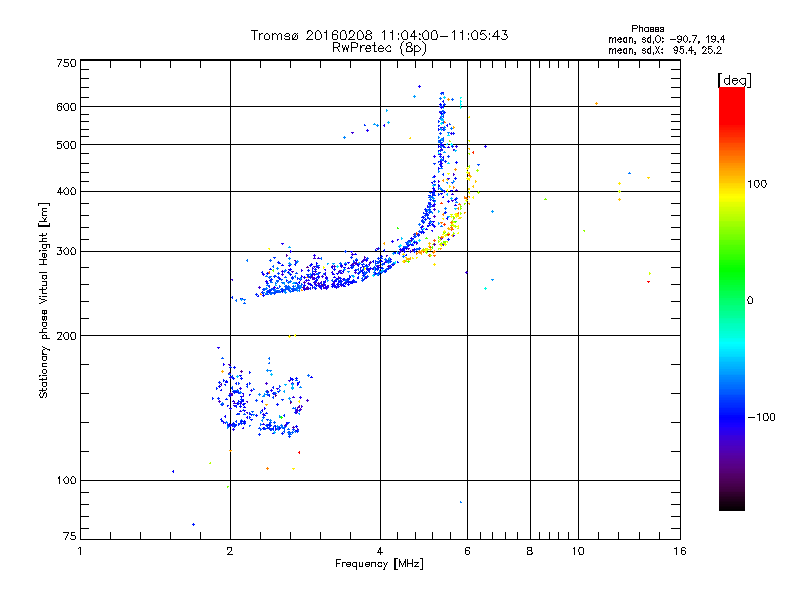
Task: Click the black bottom of the colorbar
Action: click(732, 505)
